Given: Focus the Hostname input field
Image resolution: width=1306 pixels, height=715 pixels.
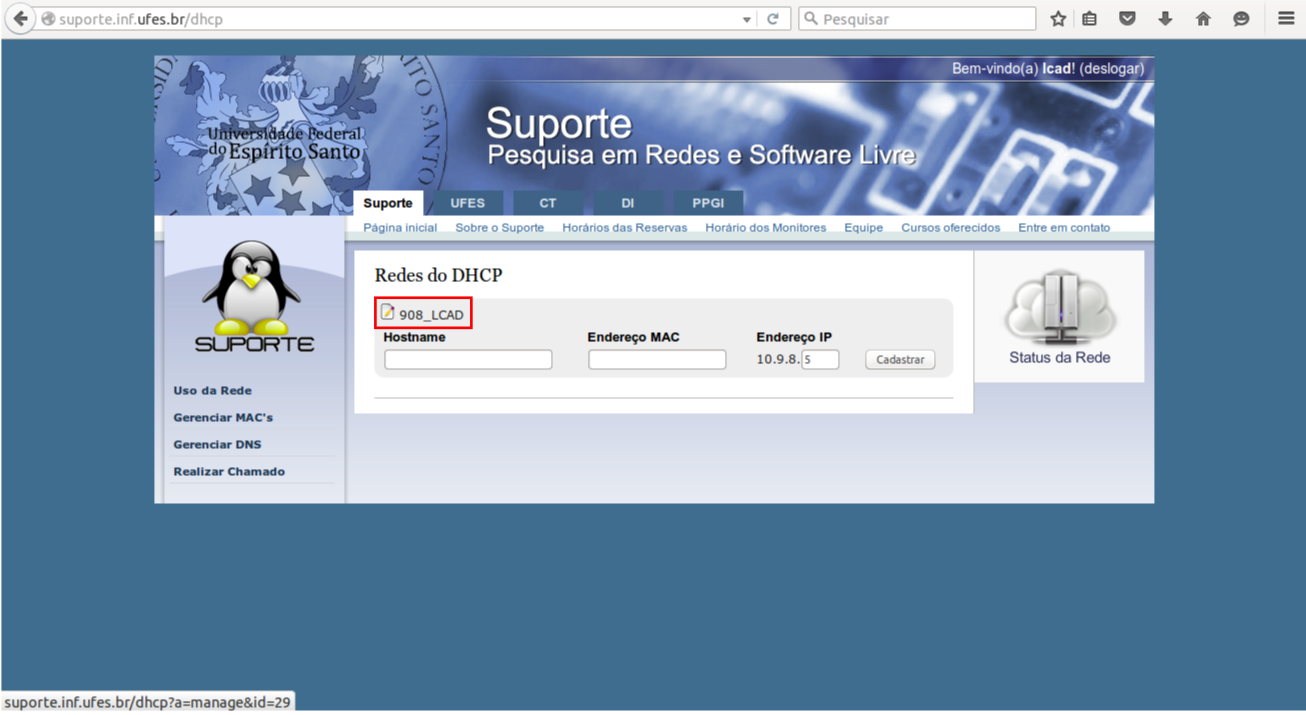Looking at the screenshot, I should click(x=468, y=359).
